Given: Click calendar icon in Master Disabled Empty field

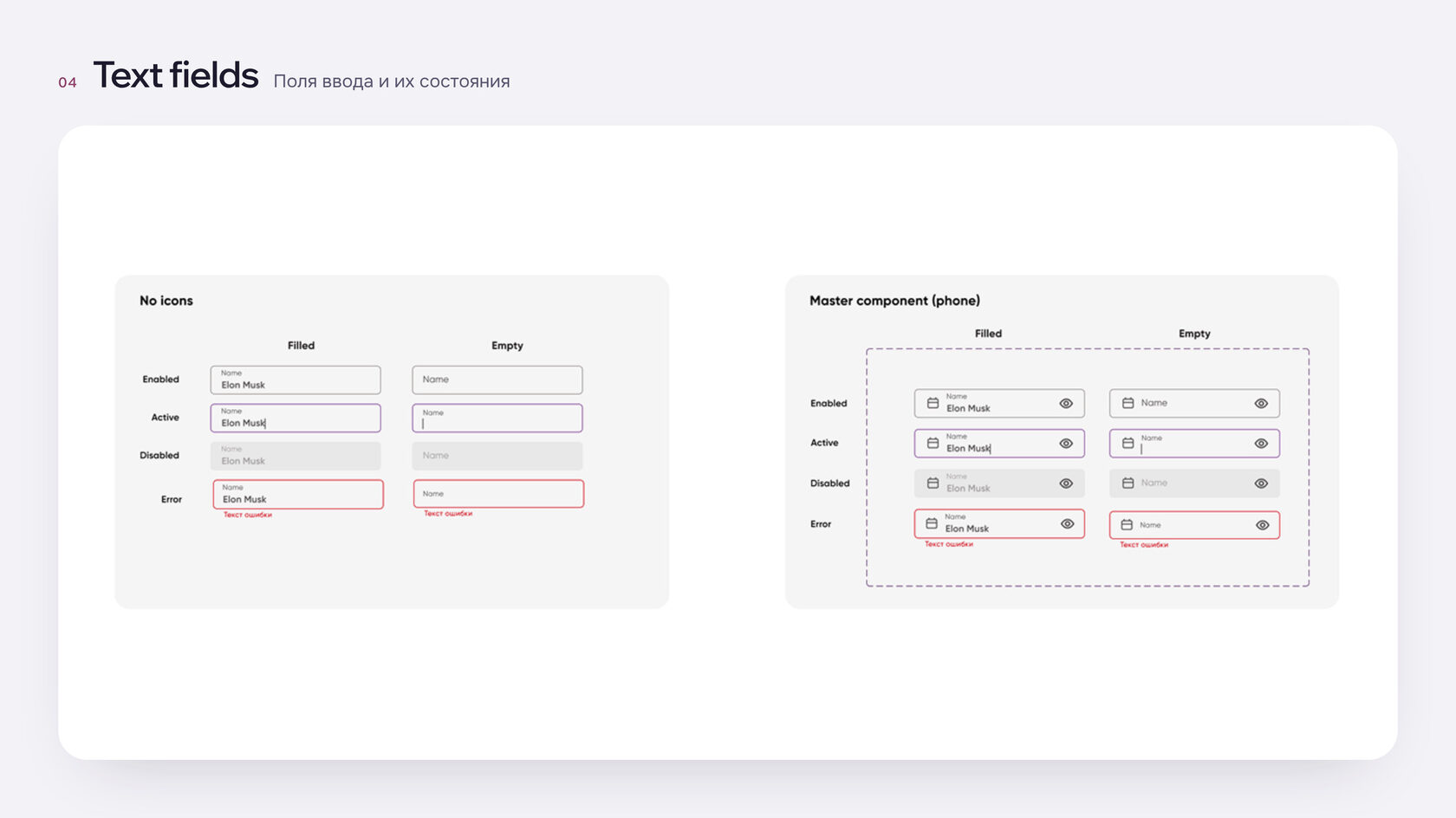Looking at the screenshot, I should (1128, 483).
